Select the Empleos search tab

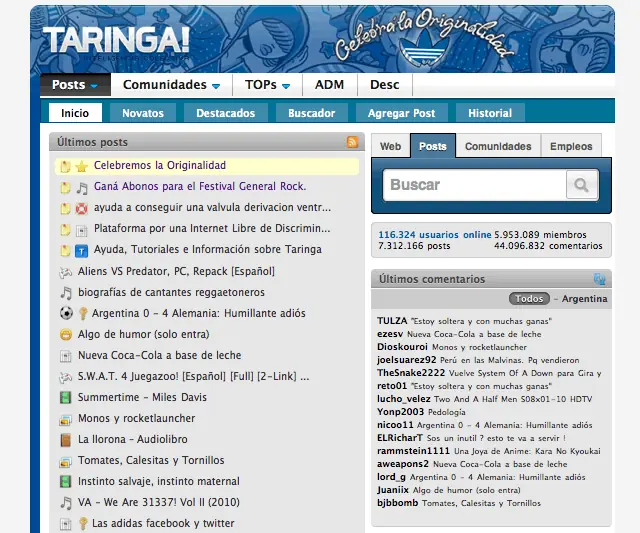point(571,146)
